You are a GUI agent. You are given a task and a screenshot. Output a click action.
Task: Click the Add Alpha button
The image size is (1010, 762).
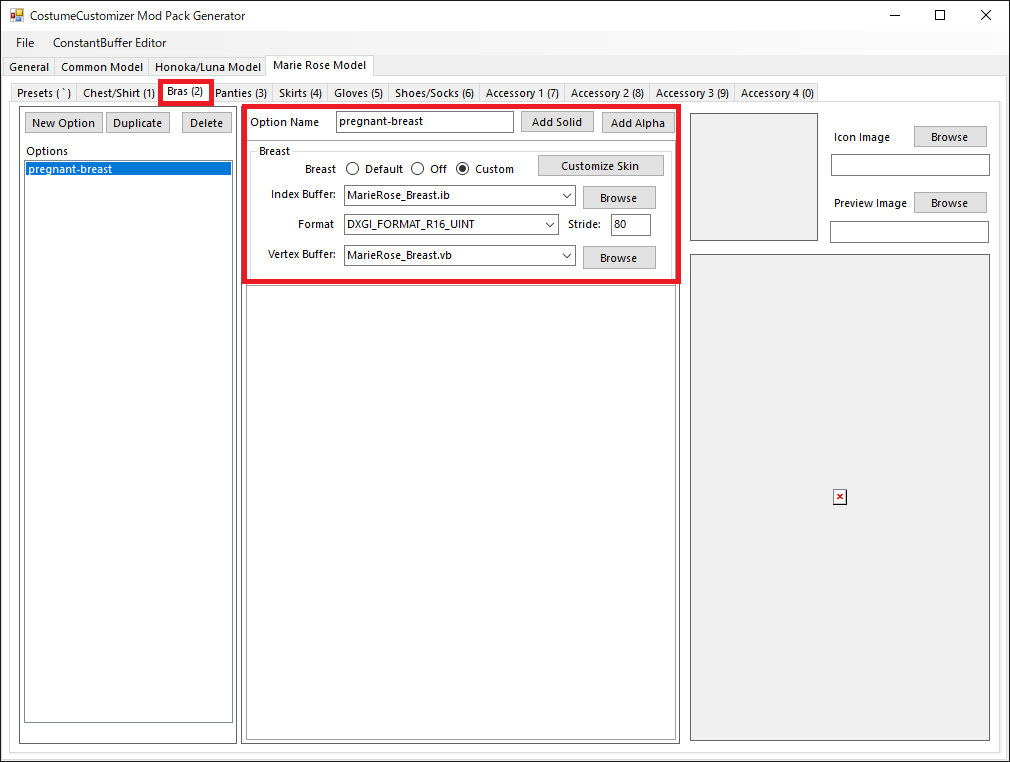click(638, 122)
